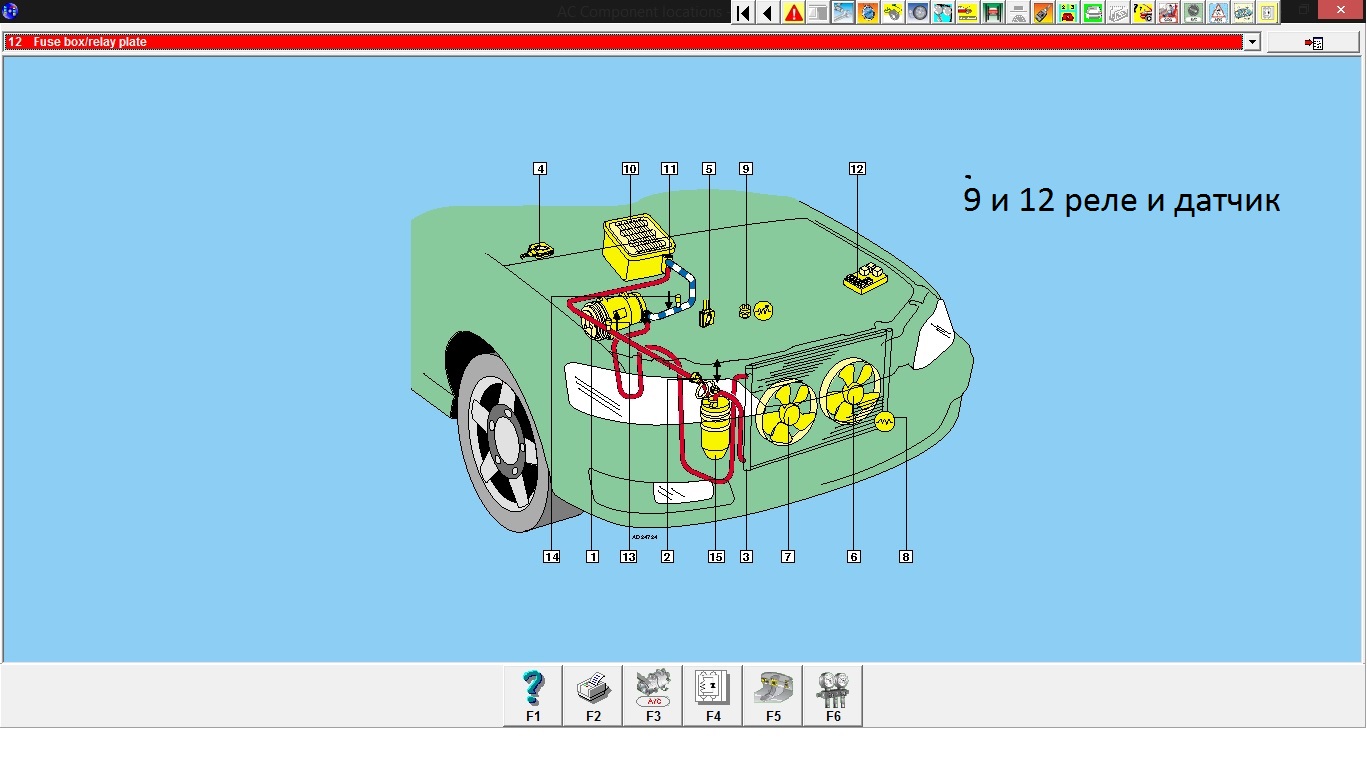Screen dimensions: 1367x772
Task: Open the F6 manifold pressure gauges button
Action: point(833,695)
